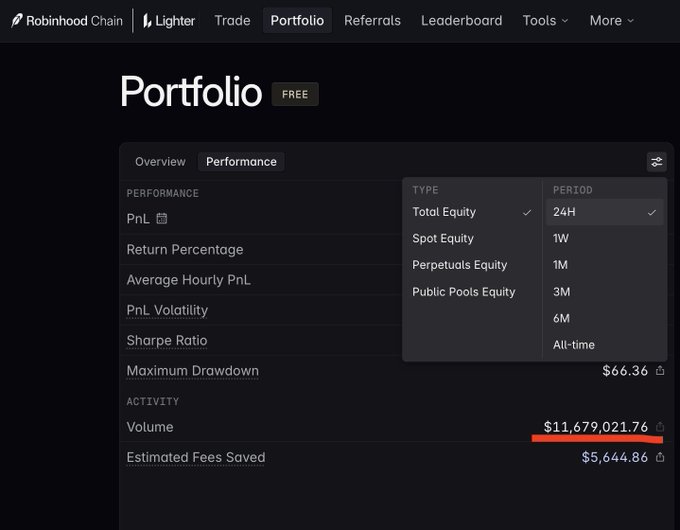Select the 3M period option
This screenshot has height=530, width=680.
click(605, 292)
